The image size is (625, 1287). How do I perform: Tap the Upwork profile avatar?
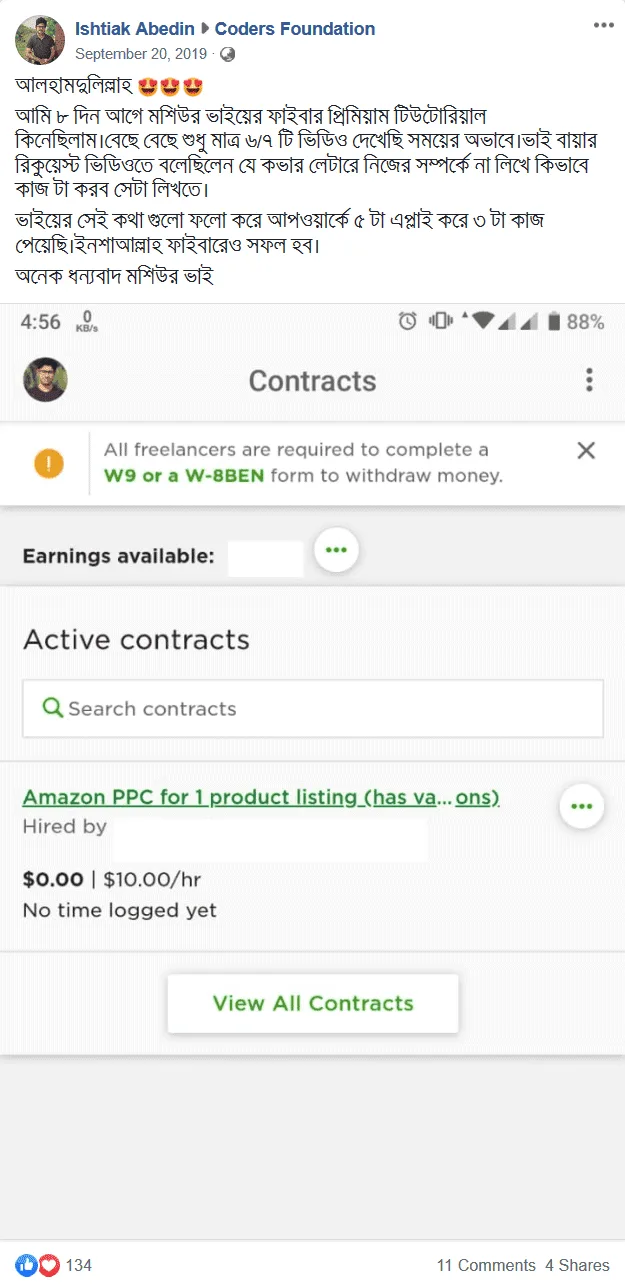45,380
